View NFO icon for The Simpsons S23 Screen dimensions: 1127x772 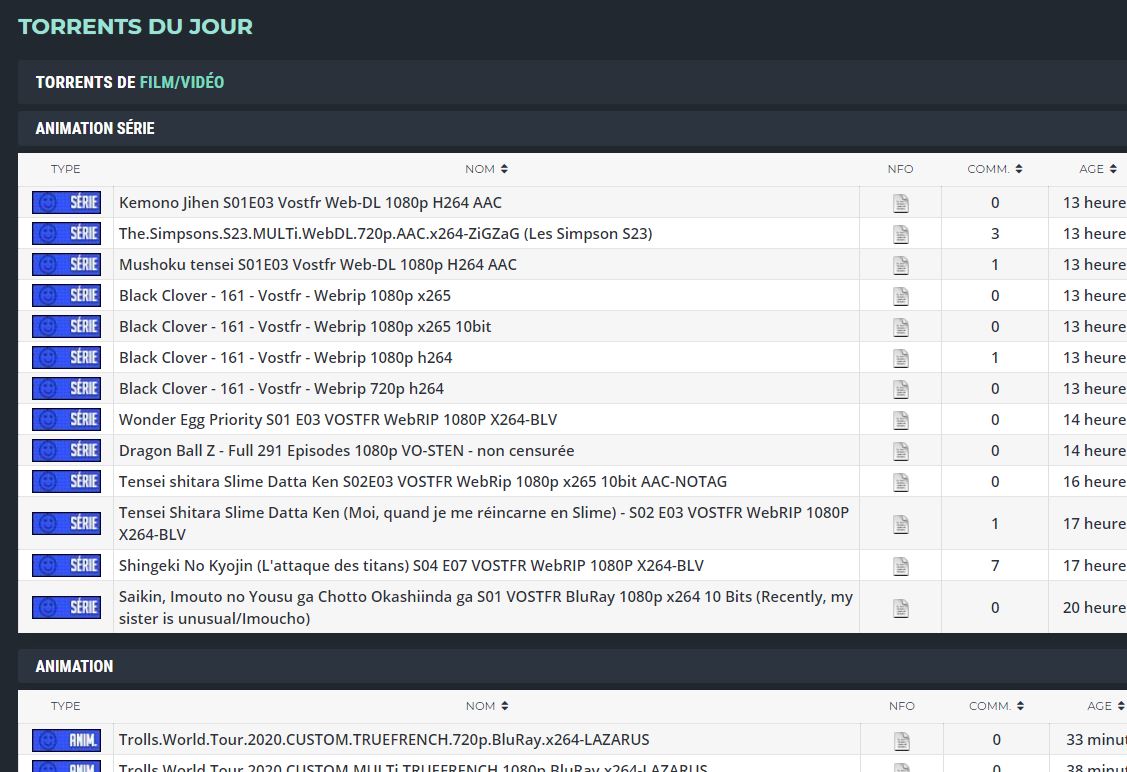click(901, 234)
